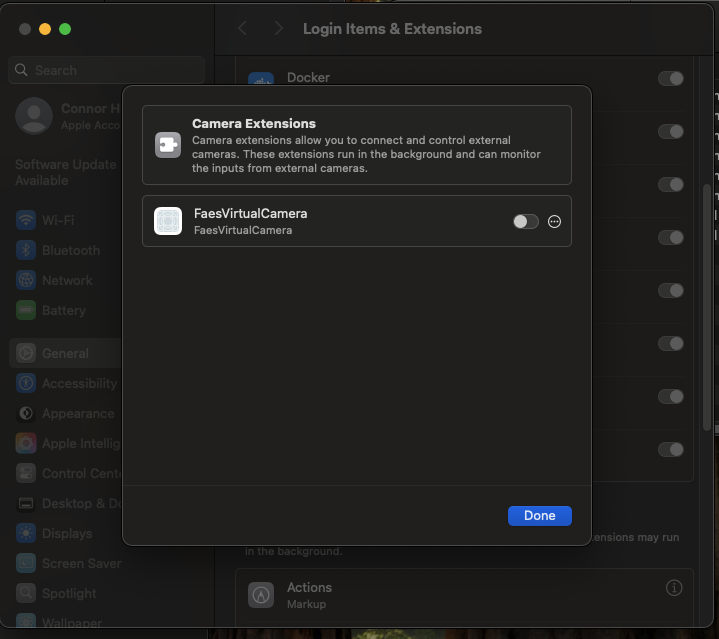Enable the FaesVirtualCamera extension toggle
Image resolution: width=719 pixels, height=639 pixels.
click(x=525, y=222)
